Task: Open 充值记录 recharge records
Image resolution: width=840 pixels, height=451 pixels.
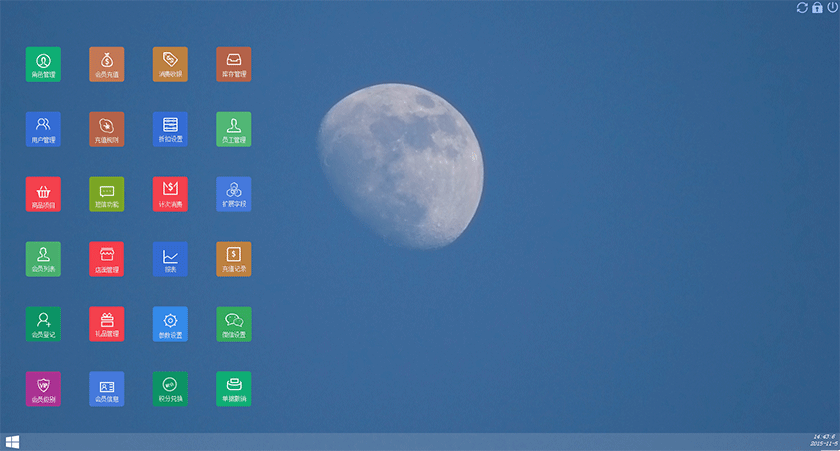Action: [234, 259]
